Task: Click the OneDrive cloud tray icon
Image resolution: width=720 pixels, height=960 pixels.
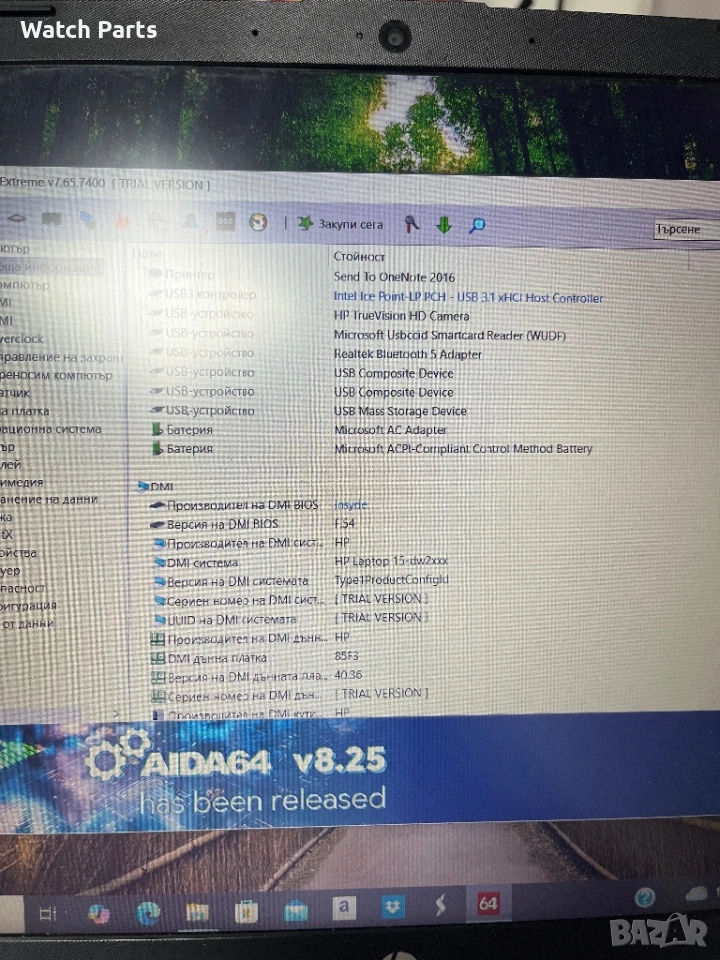Action: [x=696, y=894]
